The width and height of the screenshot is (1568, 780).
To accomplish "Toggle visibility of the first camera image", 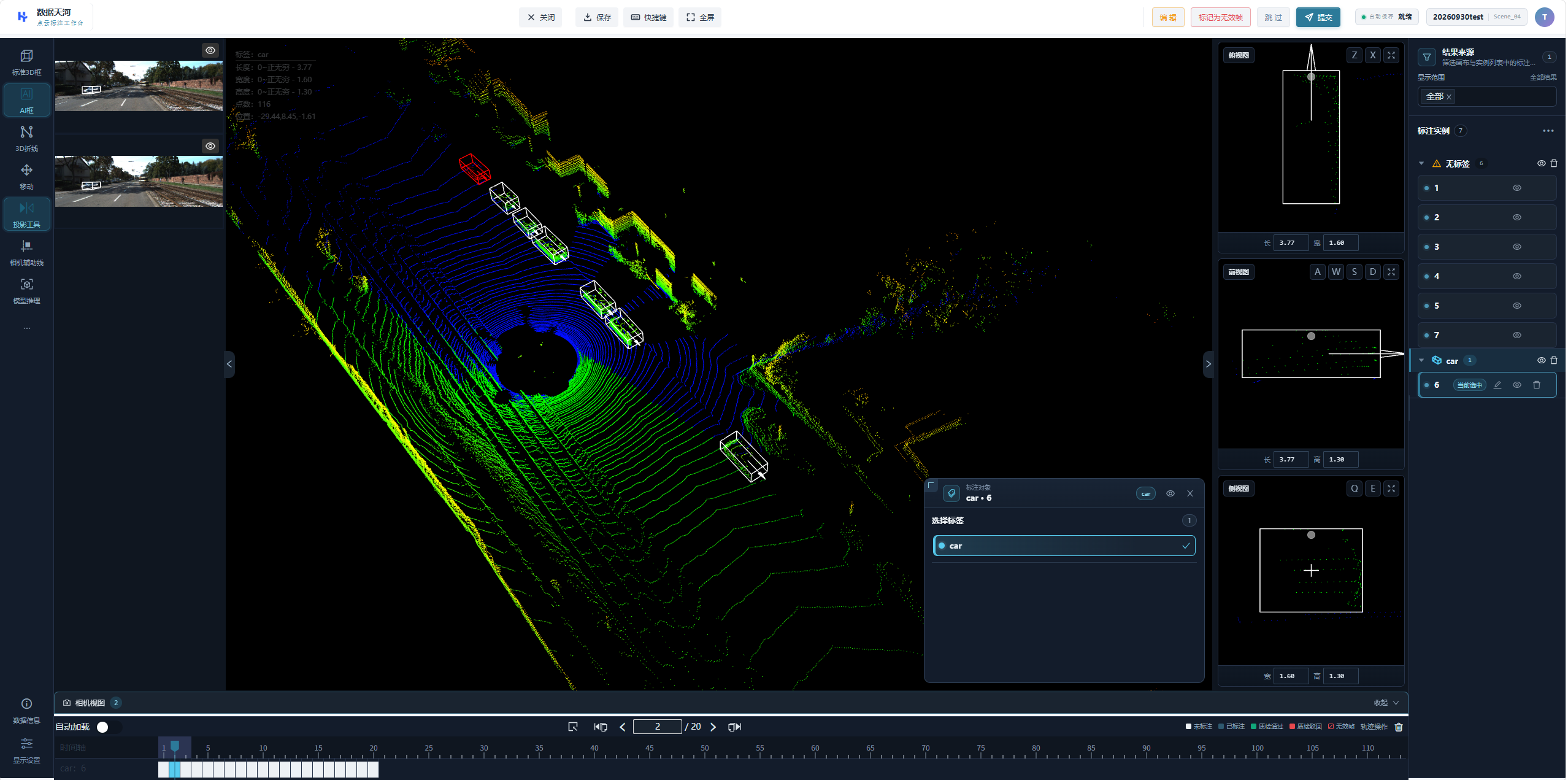I will 210,50.
